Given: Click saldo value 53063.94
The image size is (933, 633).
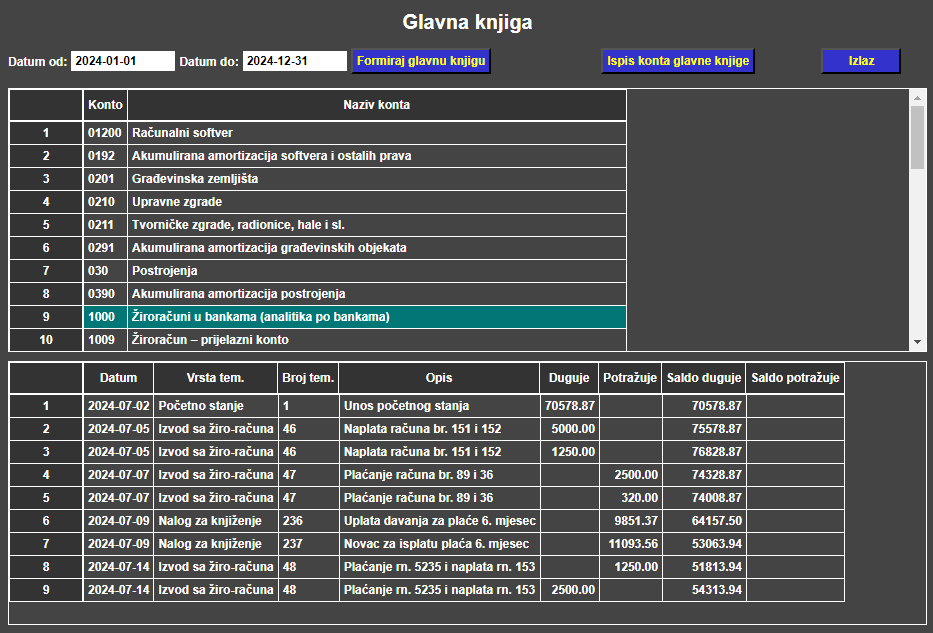Looking at the screenshot, I should [704, 544].
